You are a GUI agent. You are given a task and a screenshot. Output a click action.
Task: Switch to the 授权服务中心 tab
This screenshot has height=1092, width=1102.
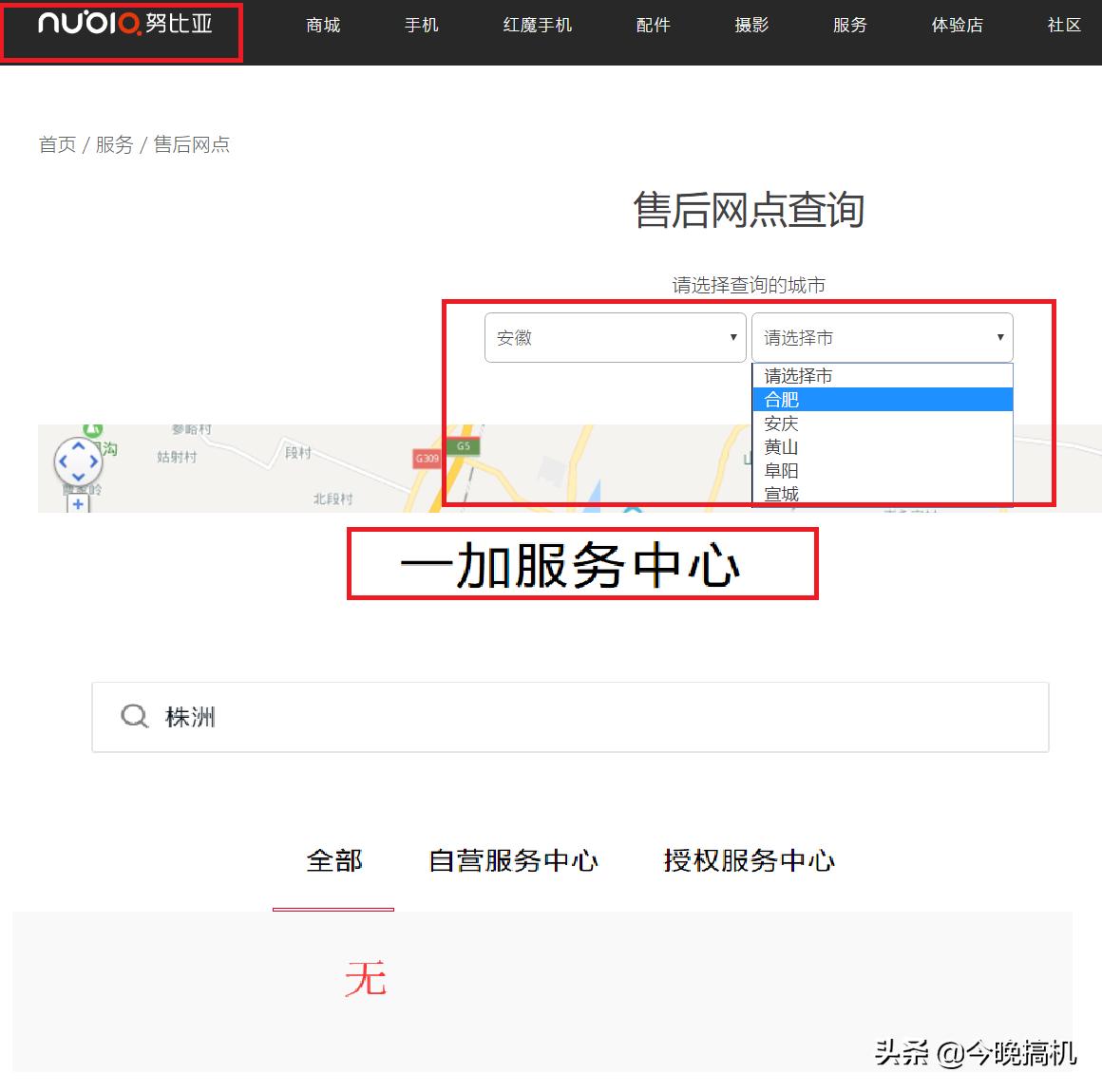pyautogui.click(x=749, y=861)
